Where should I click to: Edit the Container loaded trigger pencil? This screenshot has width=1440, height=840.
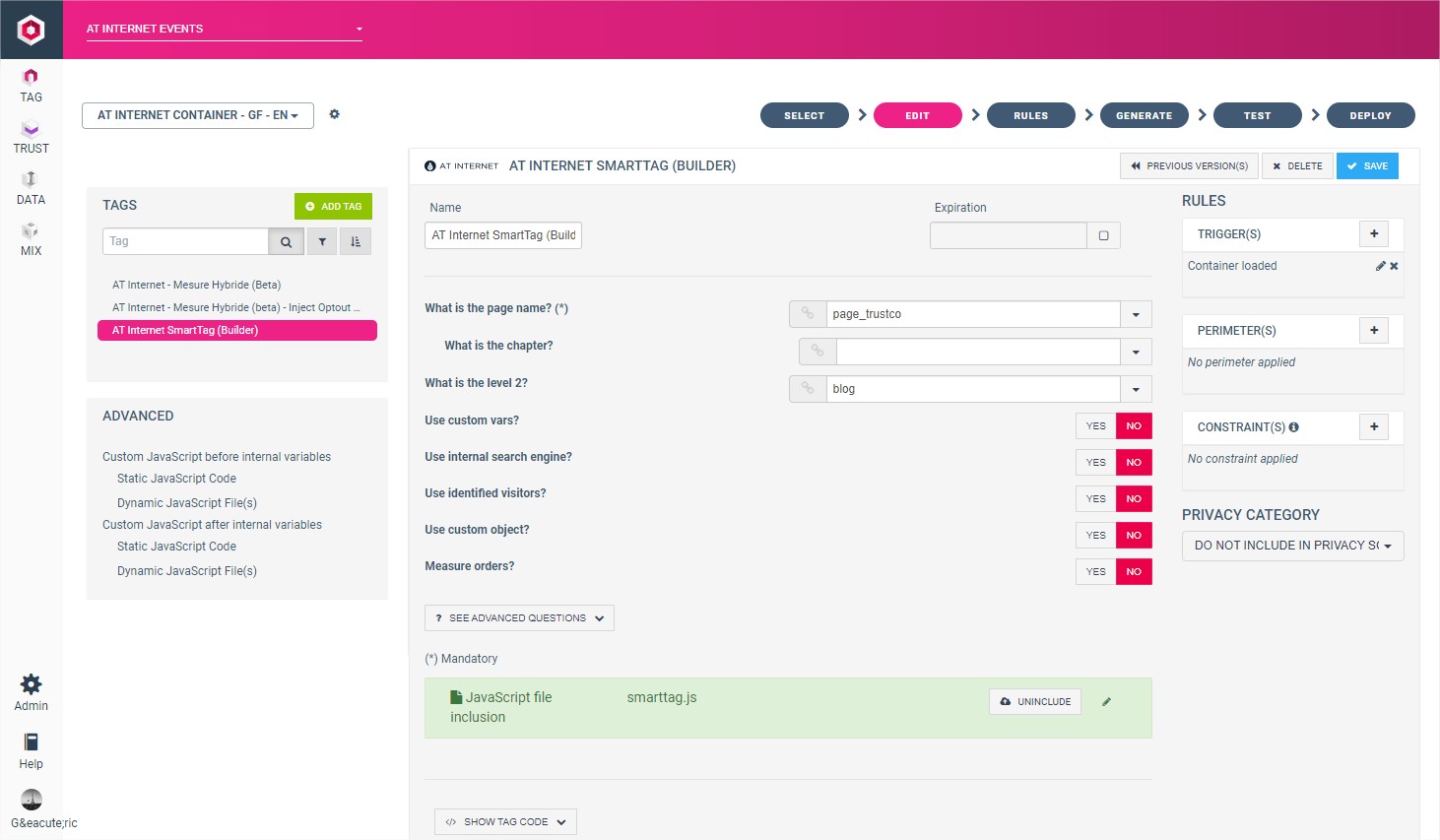coord(1381,266)
